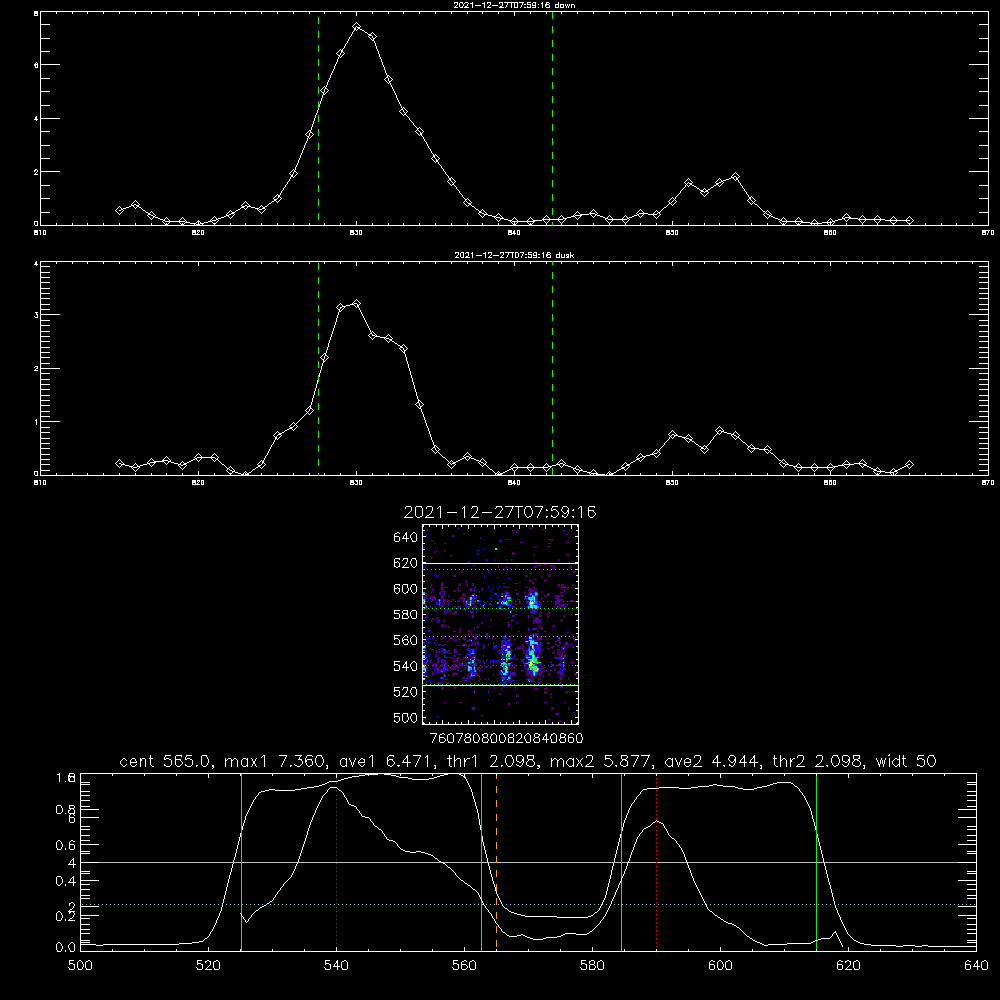
Task: Click the "3" label on dusk plot y-axis
Action: 36,316
